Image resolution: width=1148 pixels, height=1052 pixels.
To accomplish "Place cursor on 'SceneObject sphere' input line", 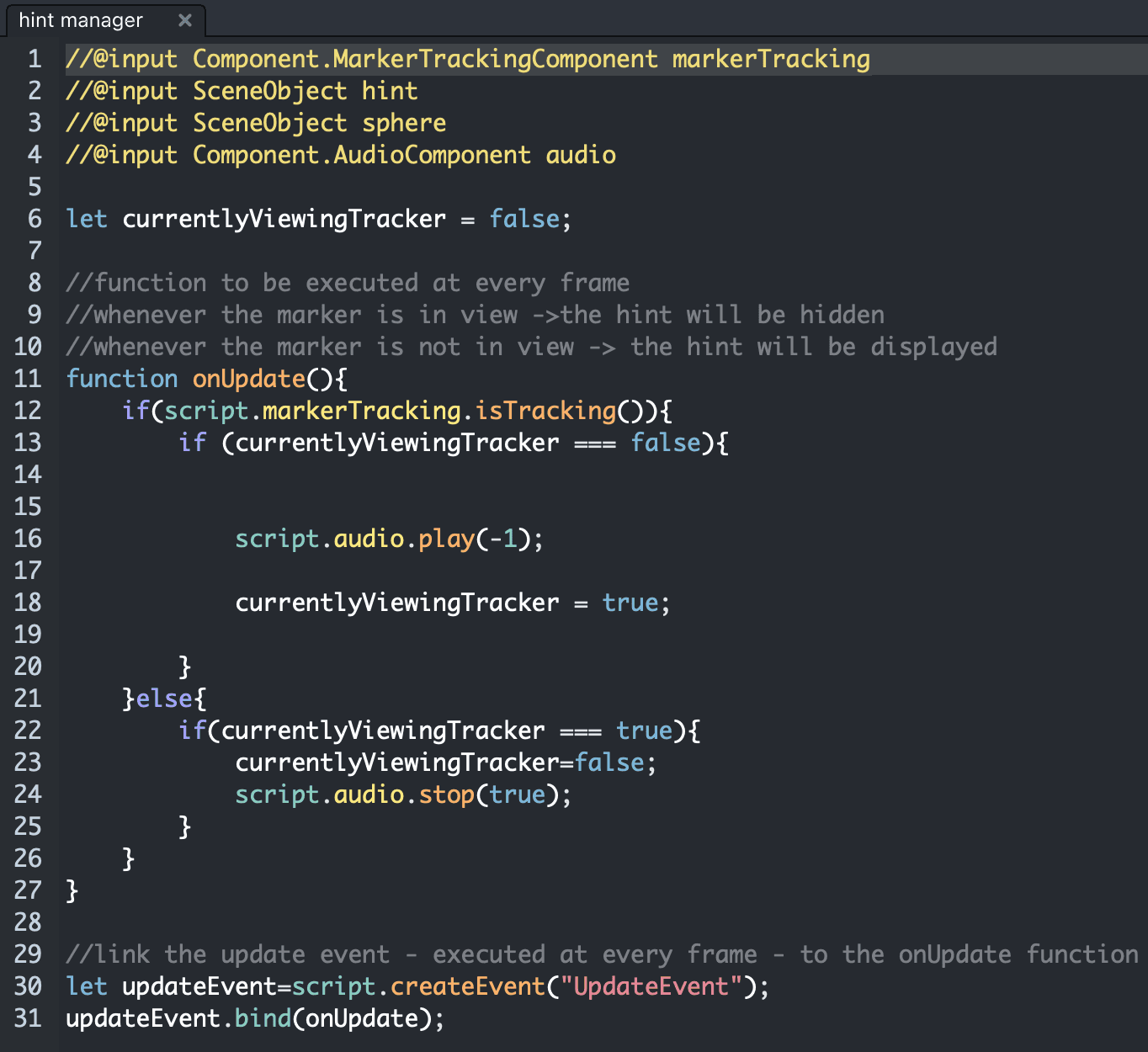I will (256, 123).
